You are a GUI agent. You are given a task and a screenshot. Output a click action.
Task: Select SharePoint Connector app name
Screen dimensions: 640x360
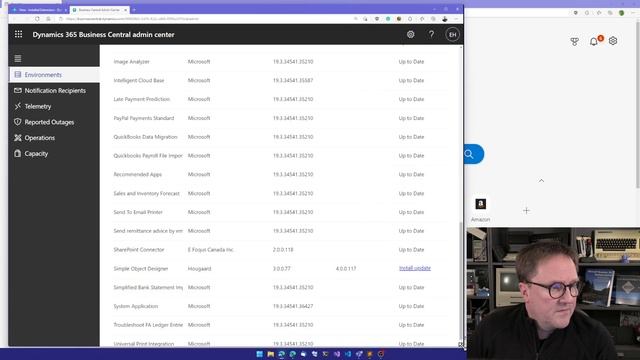tap(139, 250)
